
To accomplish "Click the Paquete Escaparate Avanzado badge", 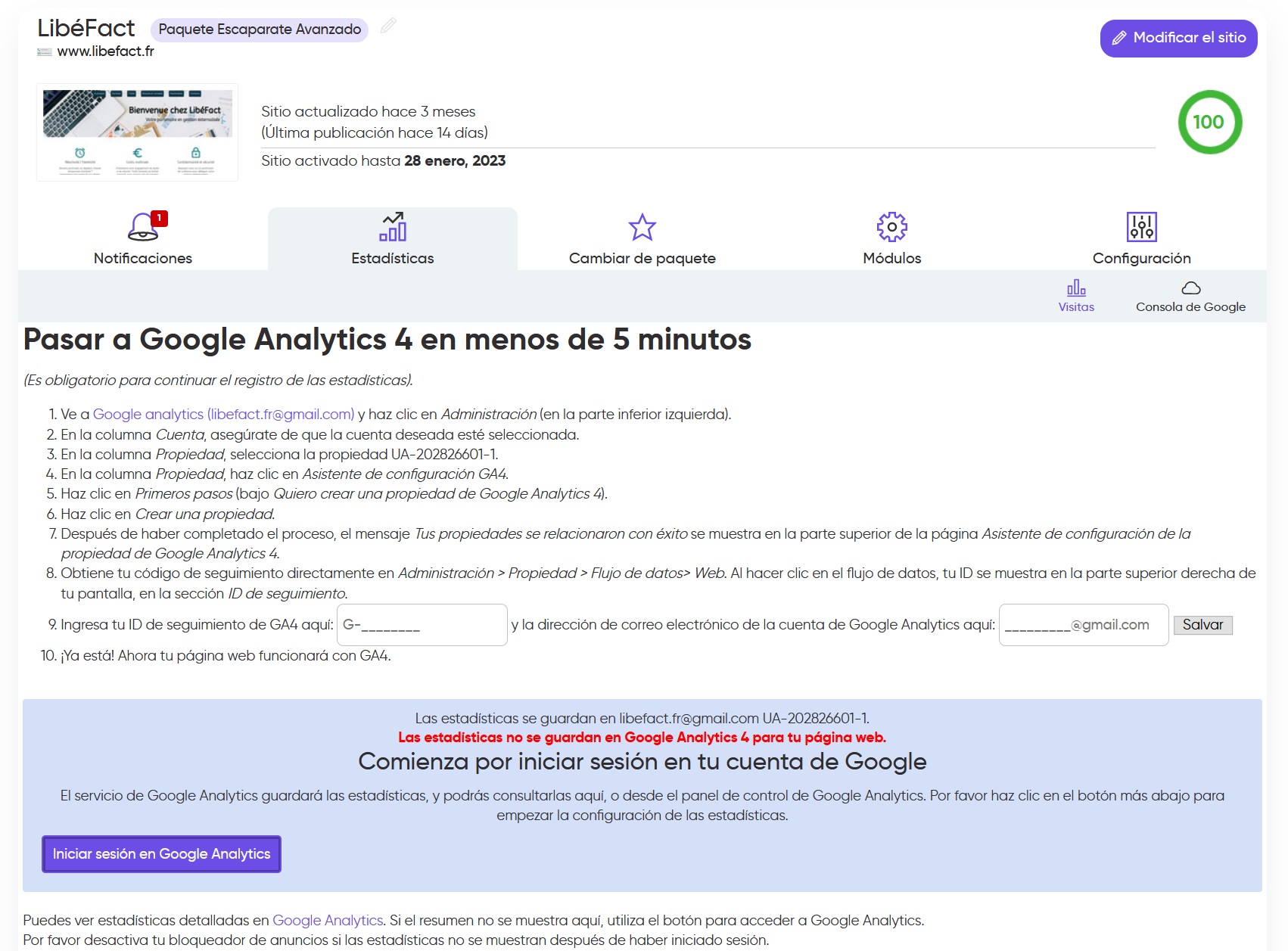I will (x=260, y=30).
